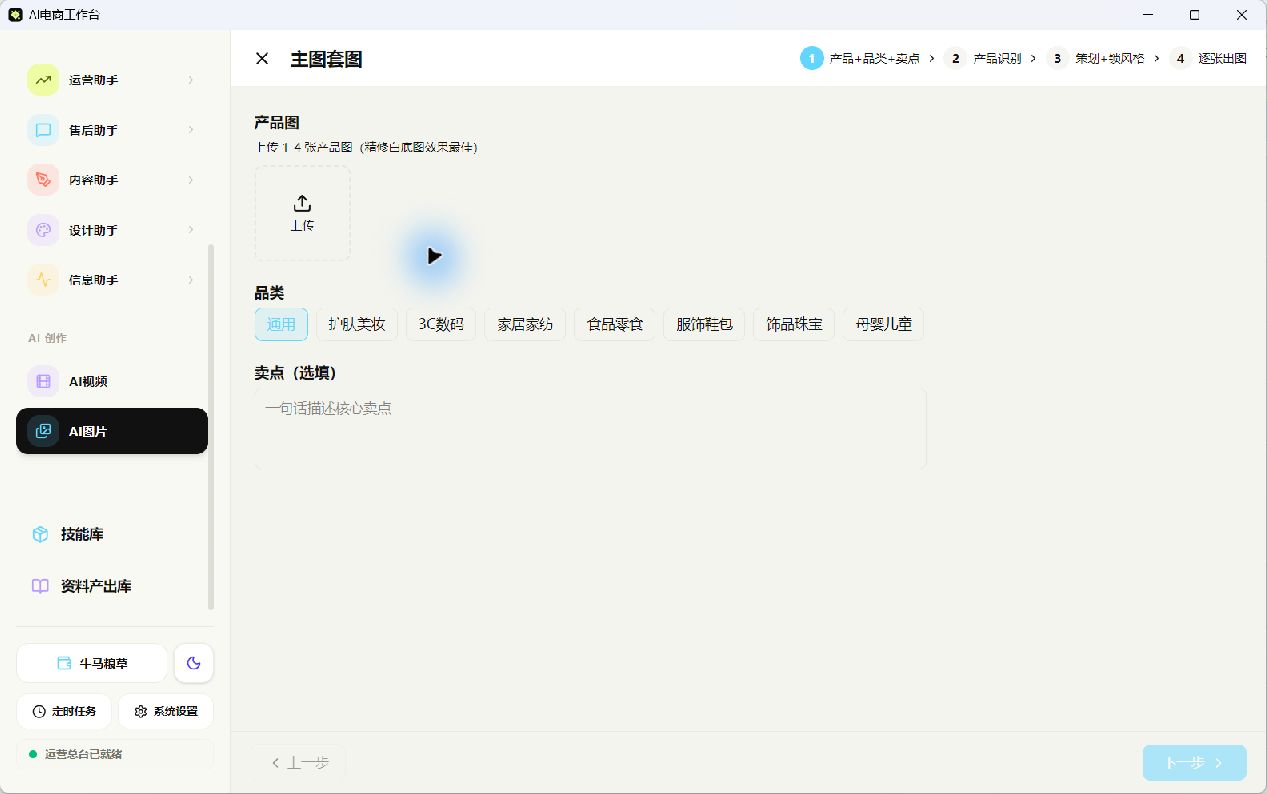Open 系统设置 button
Viewport: 1267px width, 794px height.
click(x=166, y=711)
